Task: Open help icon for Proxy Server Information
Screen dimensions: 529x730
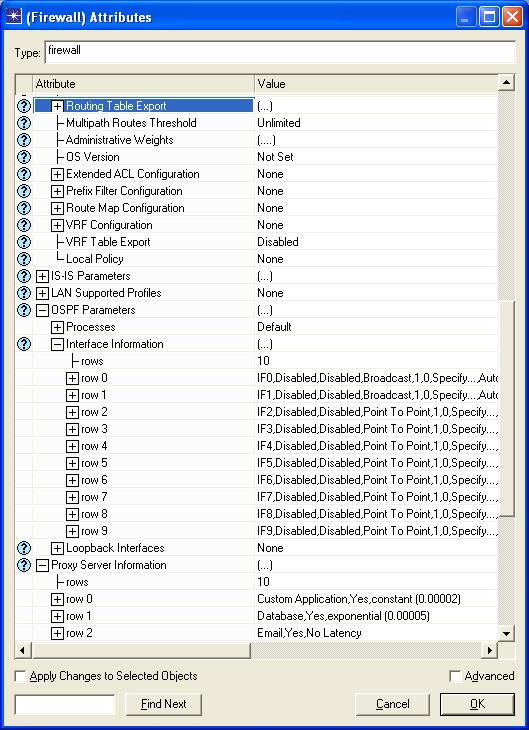Action: [24, 565]
